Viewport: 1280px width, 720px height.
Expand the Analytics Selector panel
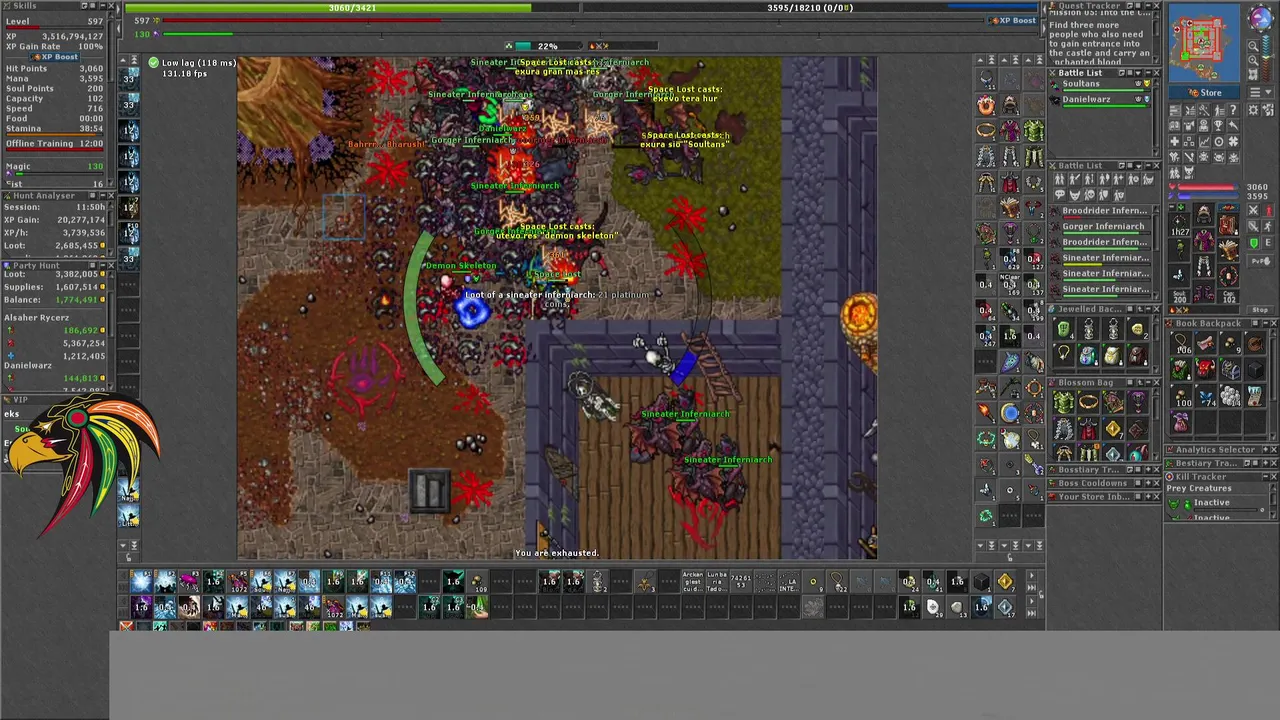(1266, 450)
